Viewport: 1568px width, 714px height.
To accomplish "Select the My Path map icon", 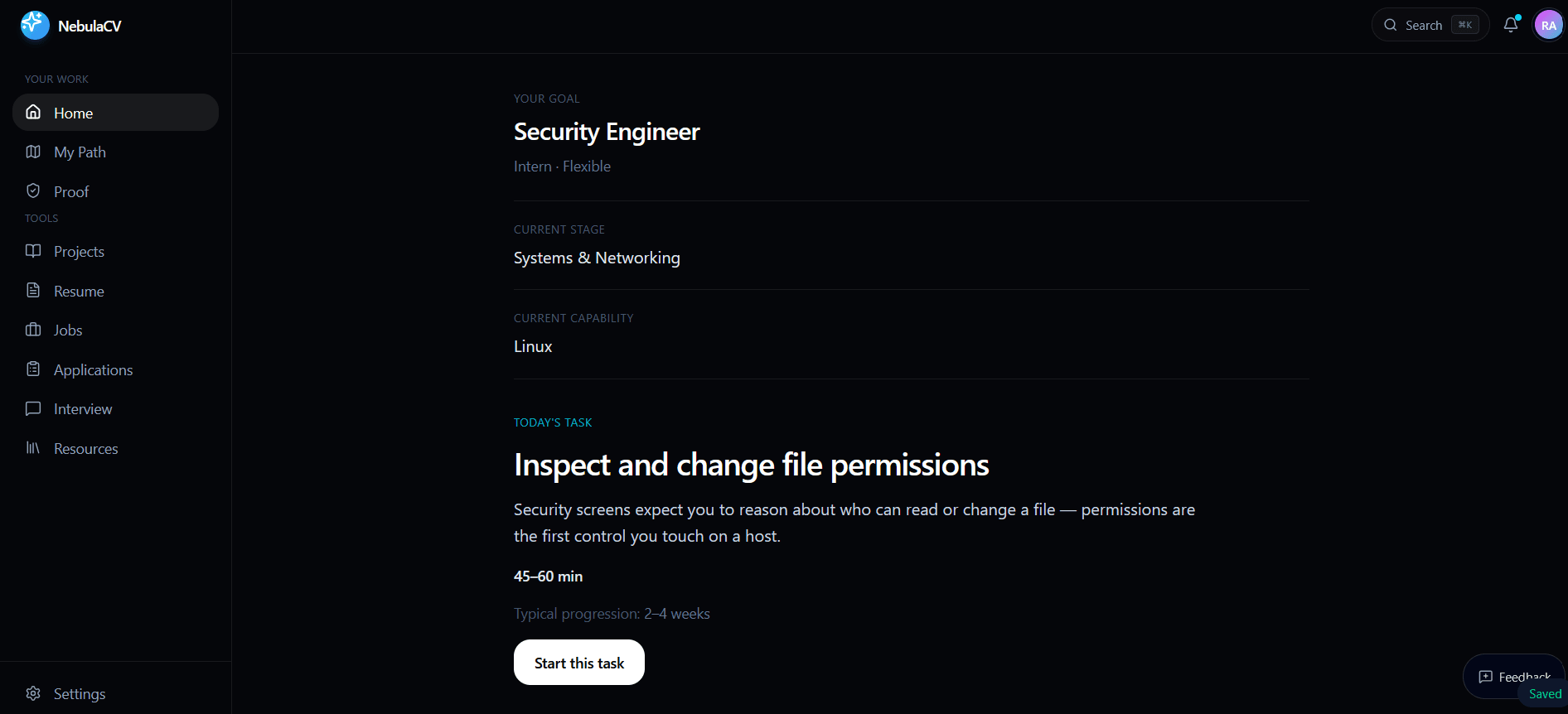I will tap(33, 152).
